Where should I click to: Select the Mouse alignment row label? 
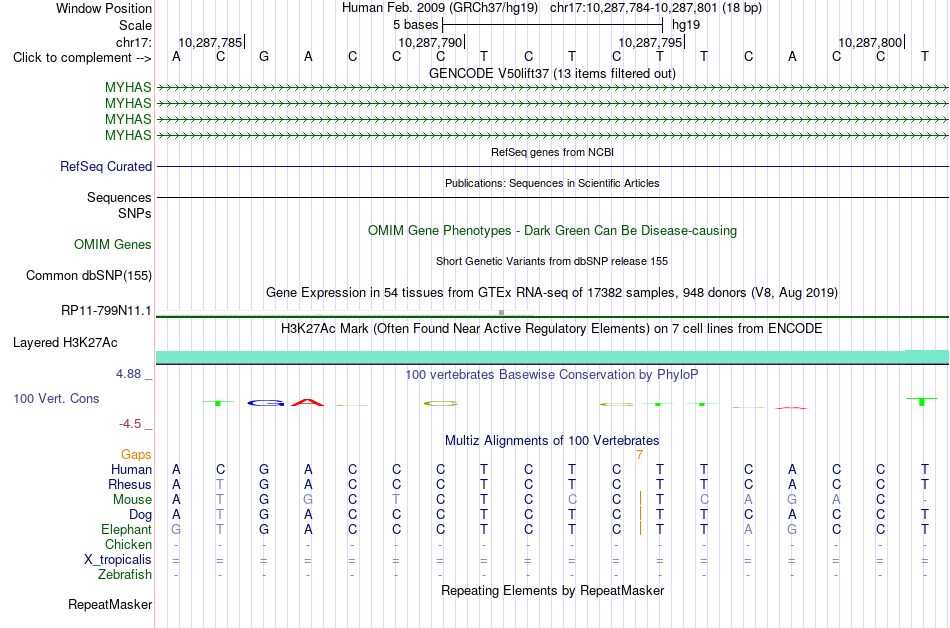(x=132, y=500)
